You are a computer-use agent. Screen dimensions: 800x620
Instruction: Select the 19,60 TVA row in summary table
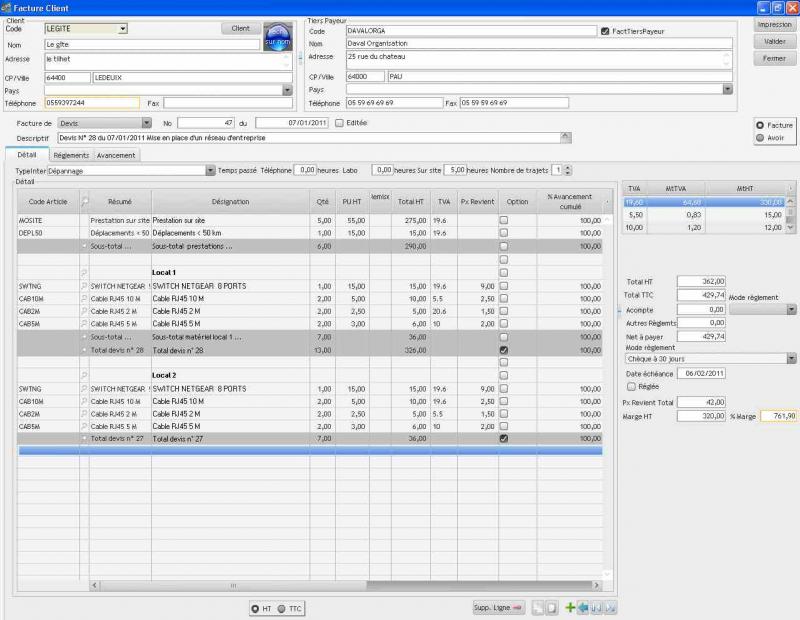[704, 203]
